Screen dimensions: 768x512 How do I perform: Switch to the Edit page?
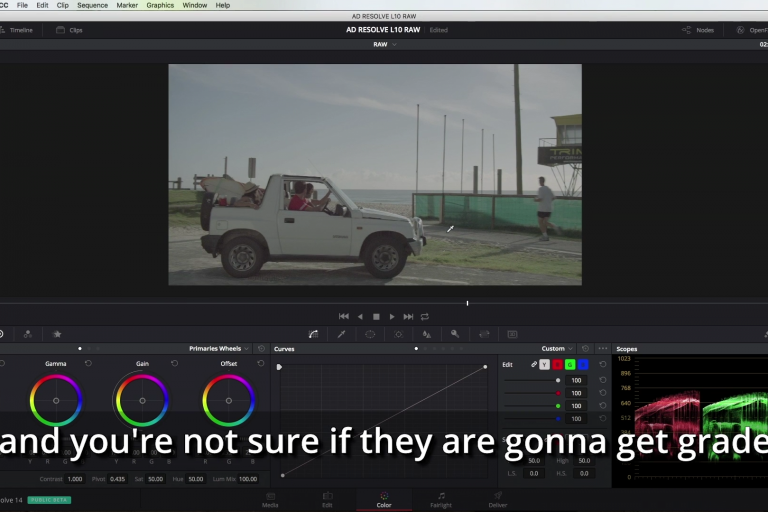tap(327, 500)
